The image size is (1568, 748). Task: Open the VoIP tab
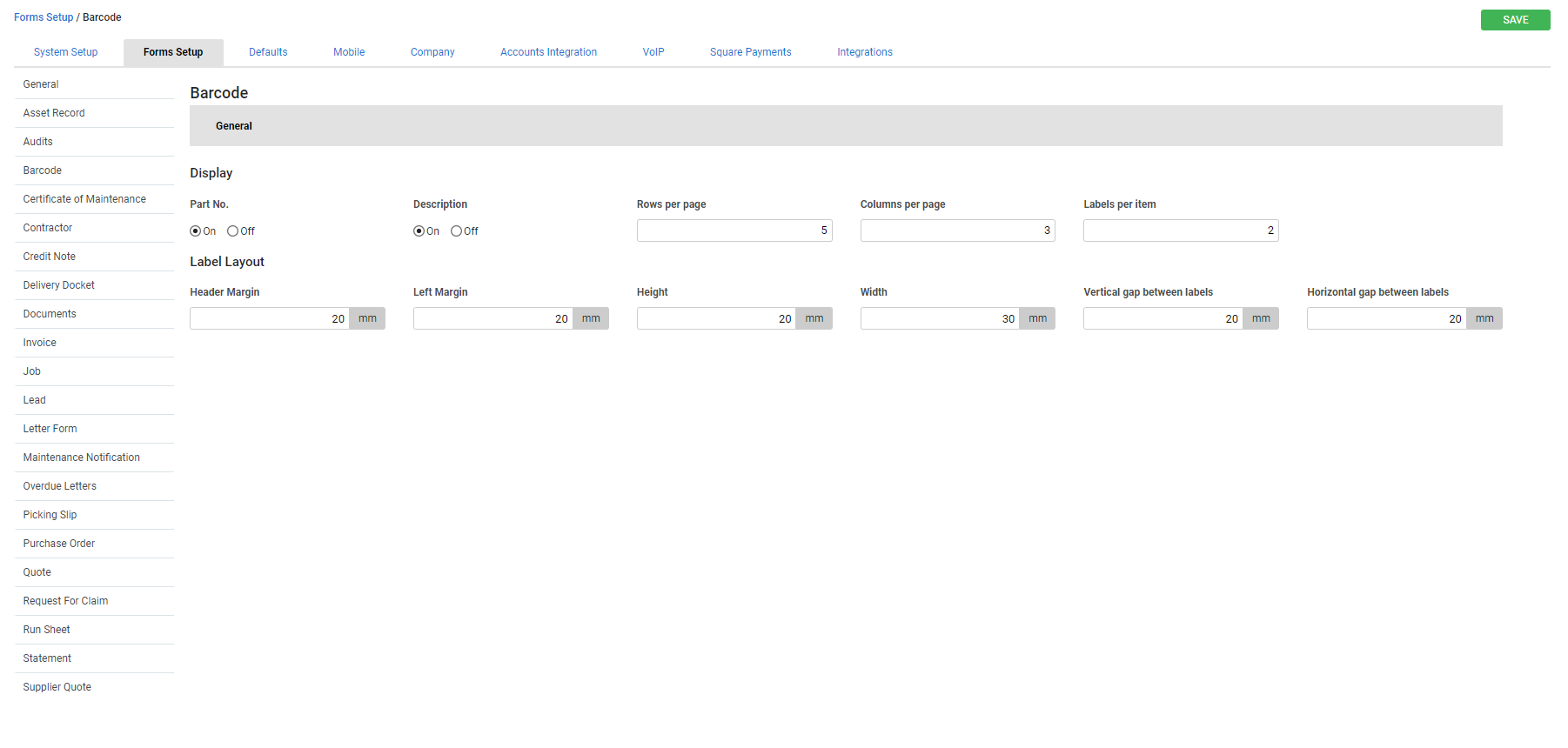click(x=653, y=52)
